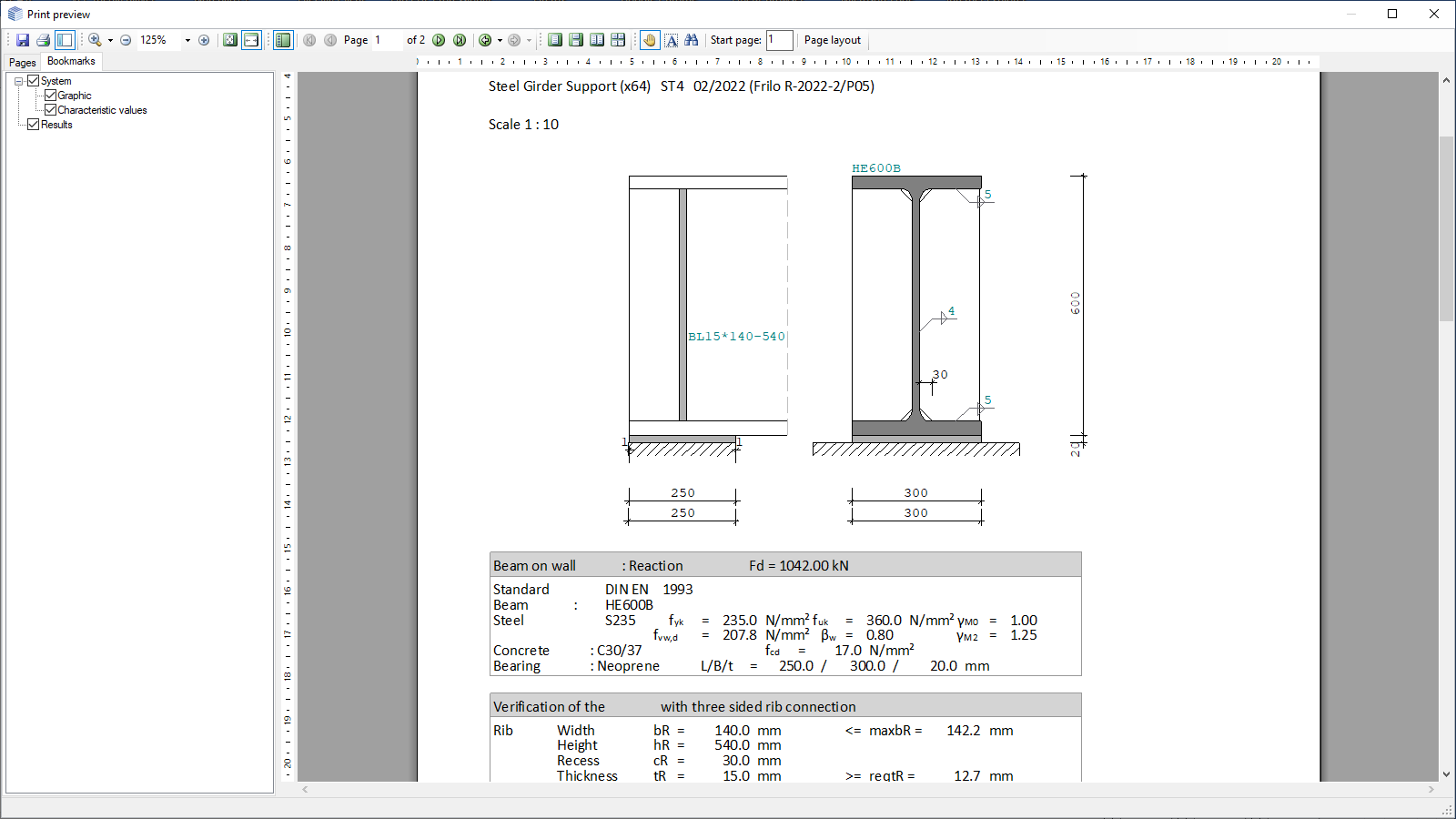Navigate back in view history
The image size is (1456, 819).
(485, 40)
